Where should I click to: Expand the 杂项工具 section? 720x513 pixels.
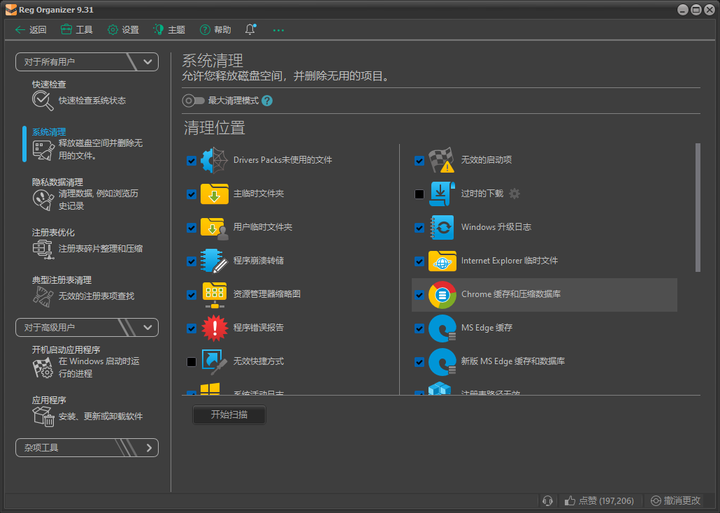pyautogui.click(x=87, y=448)
